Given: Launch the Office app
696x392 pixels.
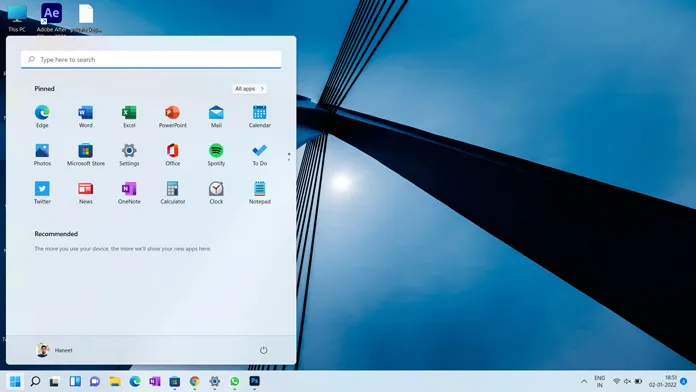Looking at the screenshot, I should click(x=173, y=155).
